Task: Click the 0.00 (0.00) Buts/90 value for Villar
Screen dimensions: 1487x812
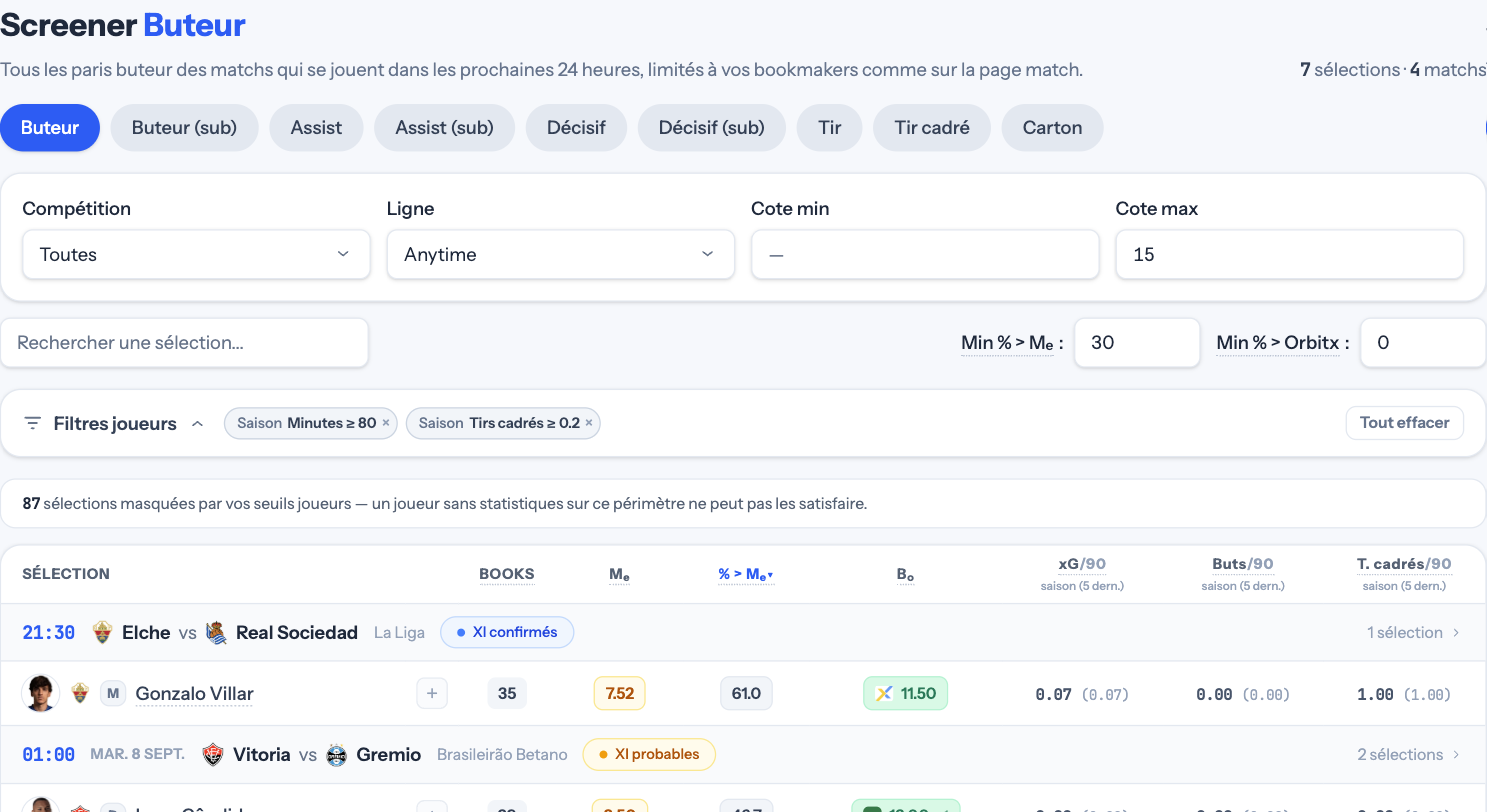Action: [1243, 694]
